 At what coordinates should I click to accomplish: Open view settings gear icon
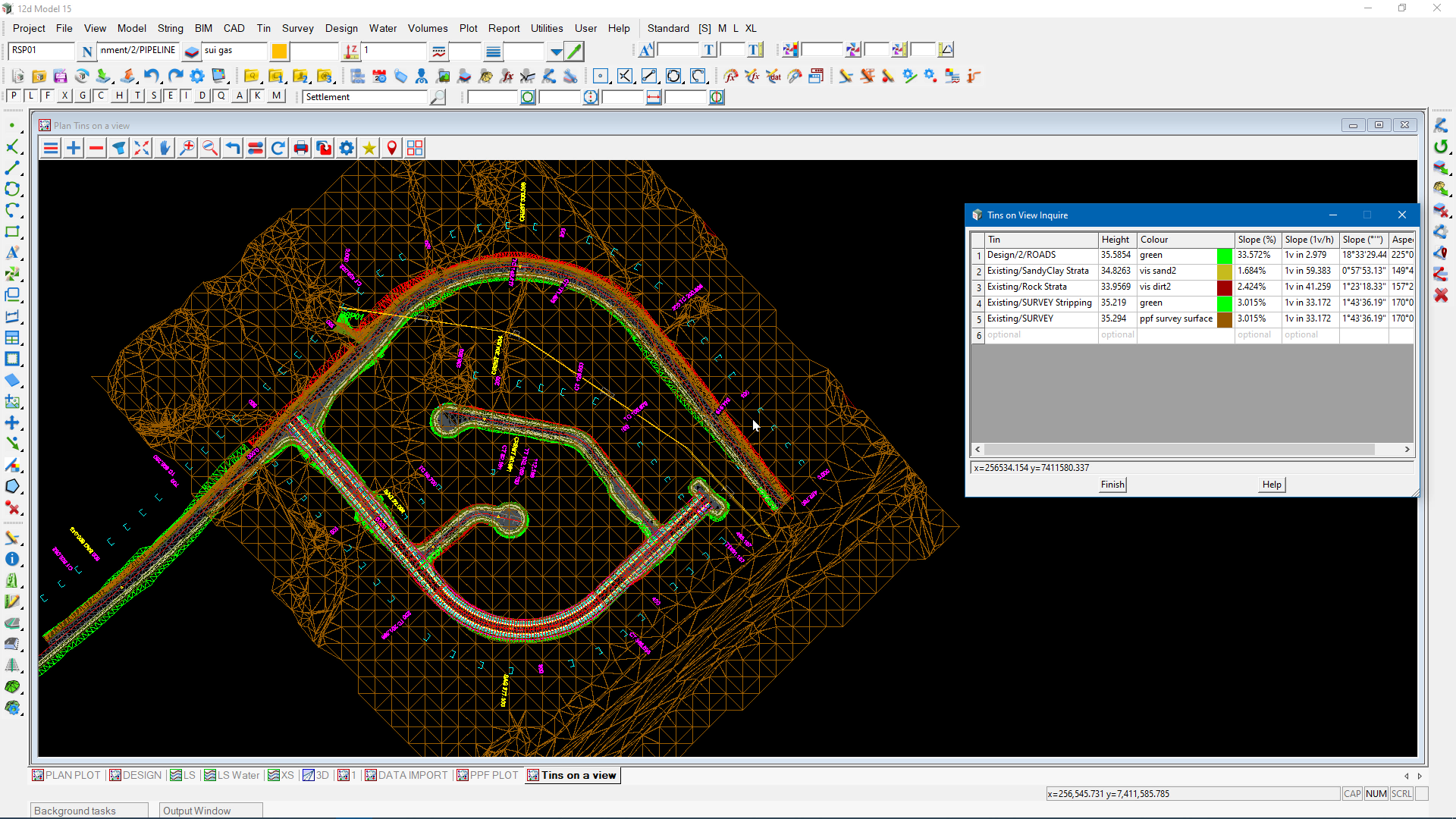[347, 148]
